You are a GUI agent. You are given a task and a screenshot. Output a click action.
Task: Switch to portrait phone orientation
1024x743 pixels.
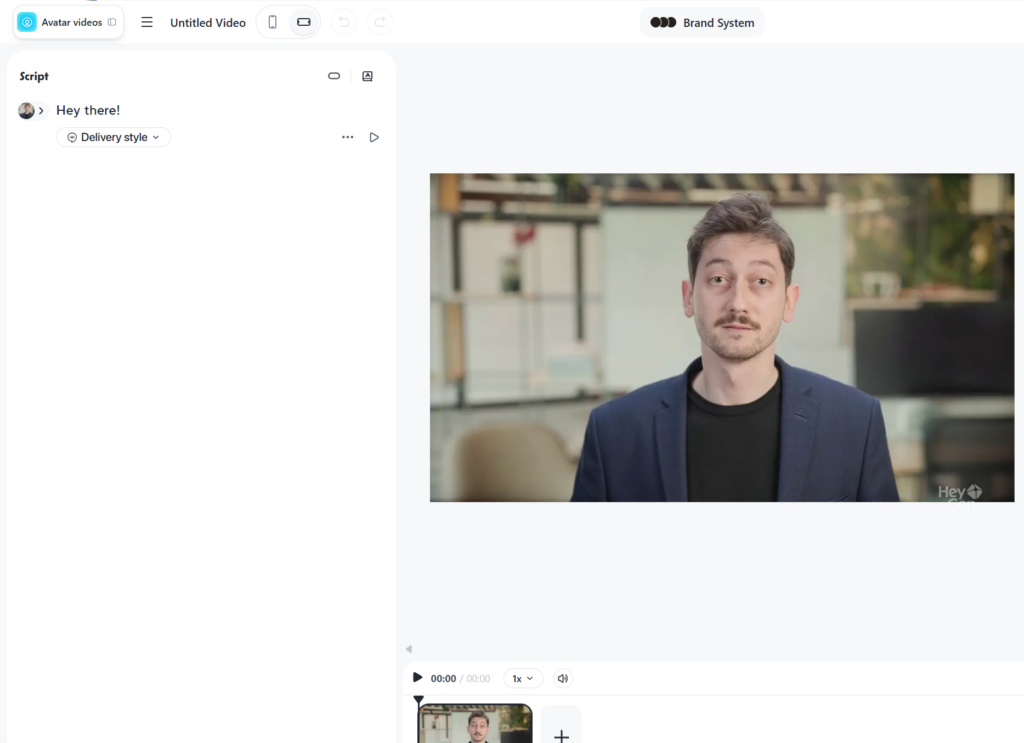coord(272,22)
